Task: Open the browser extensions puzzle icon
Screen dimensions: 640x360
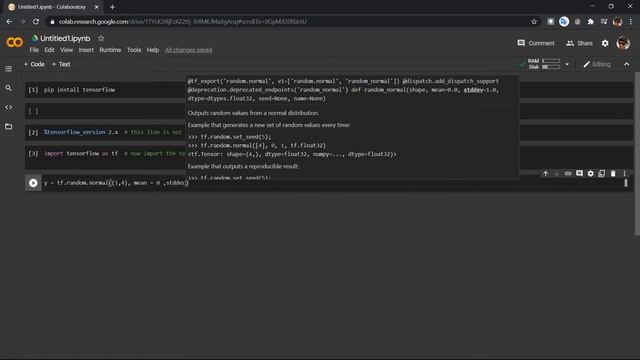Action: click(591, 22)
